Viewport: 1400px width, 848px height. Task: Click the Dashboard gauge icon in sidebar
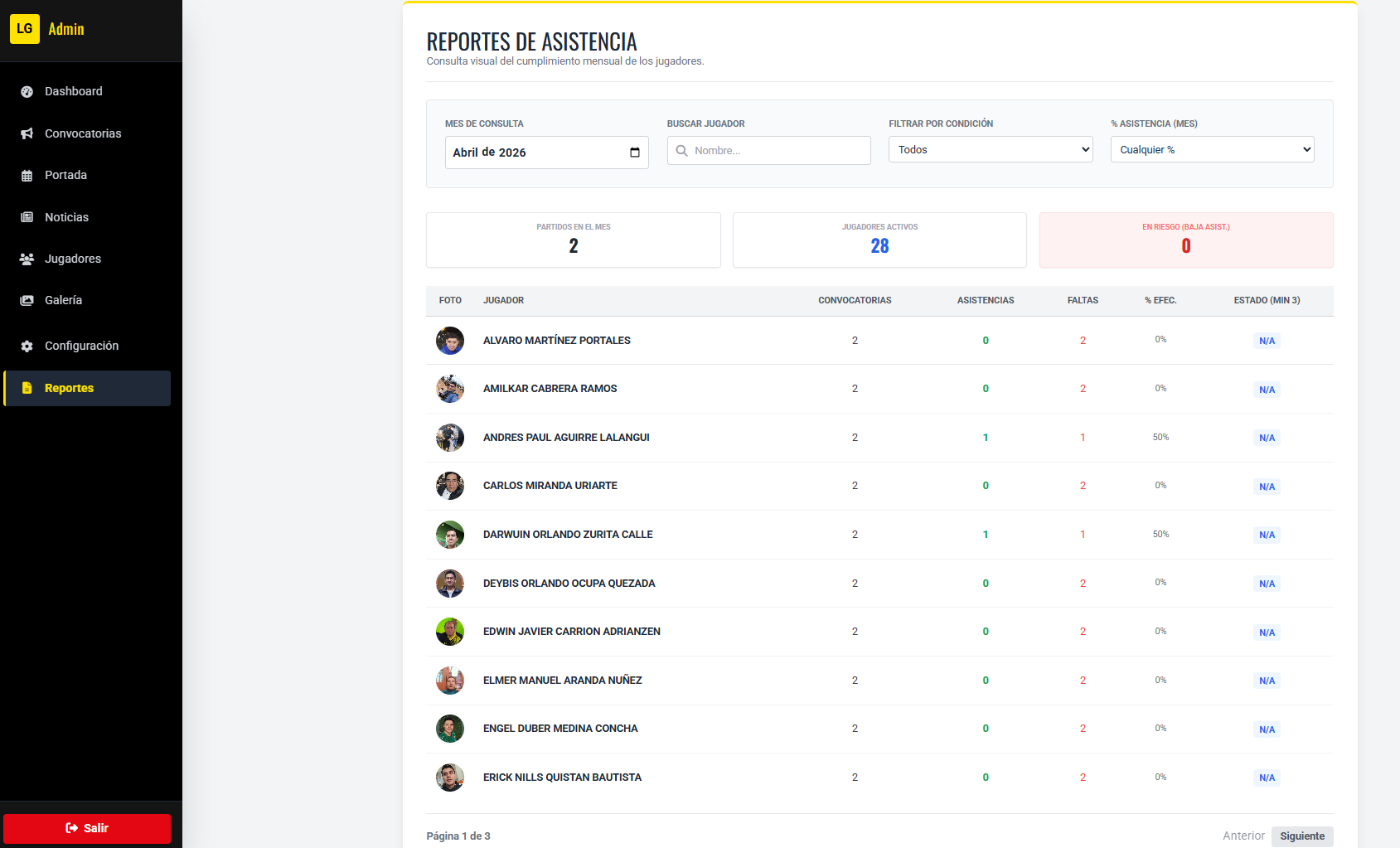[27, 92]
